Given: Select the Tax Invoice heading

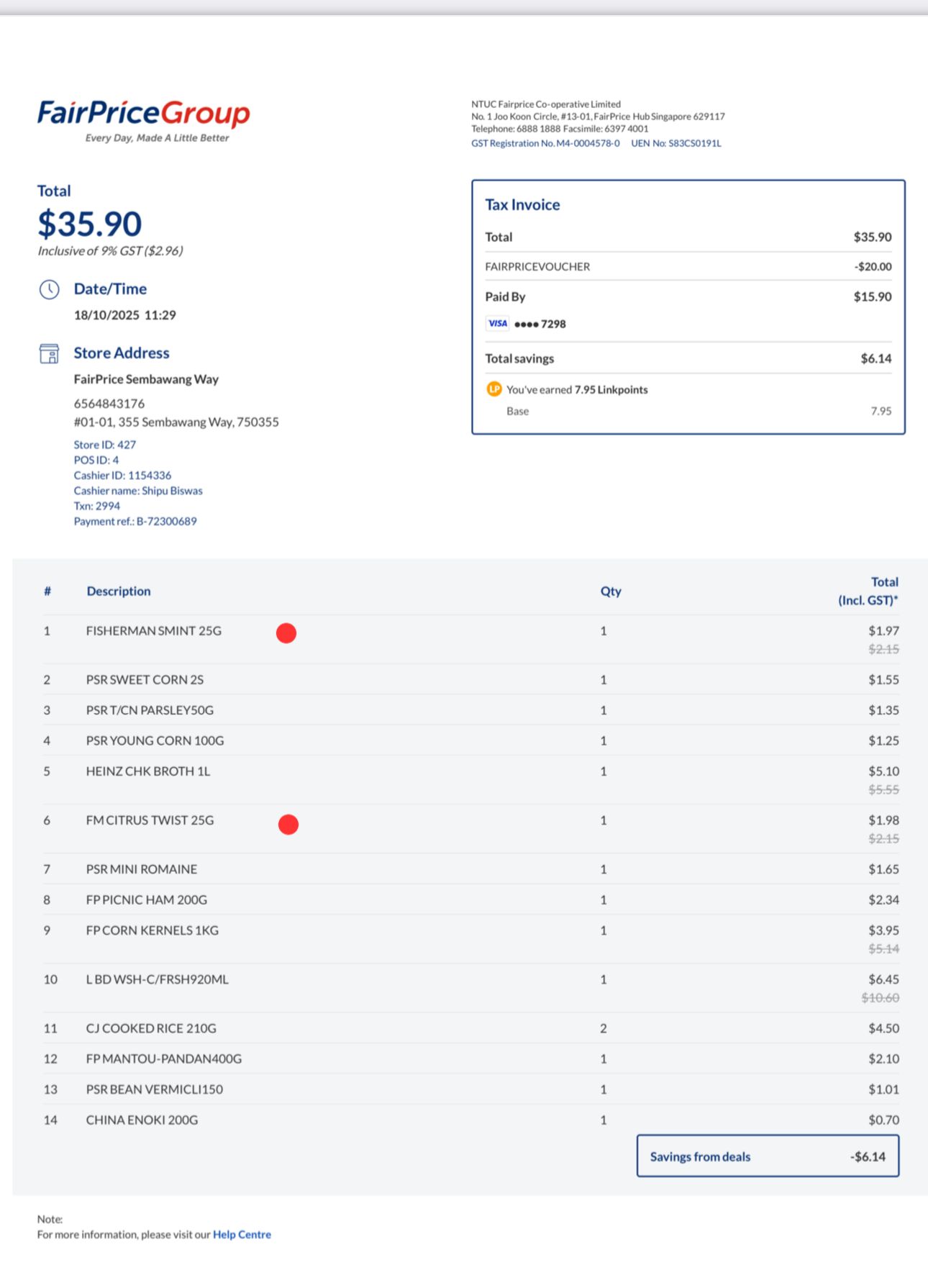Looking at the screenshot, I should pos(522,205).
